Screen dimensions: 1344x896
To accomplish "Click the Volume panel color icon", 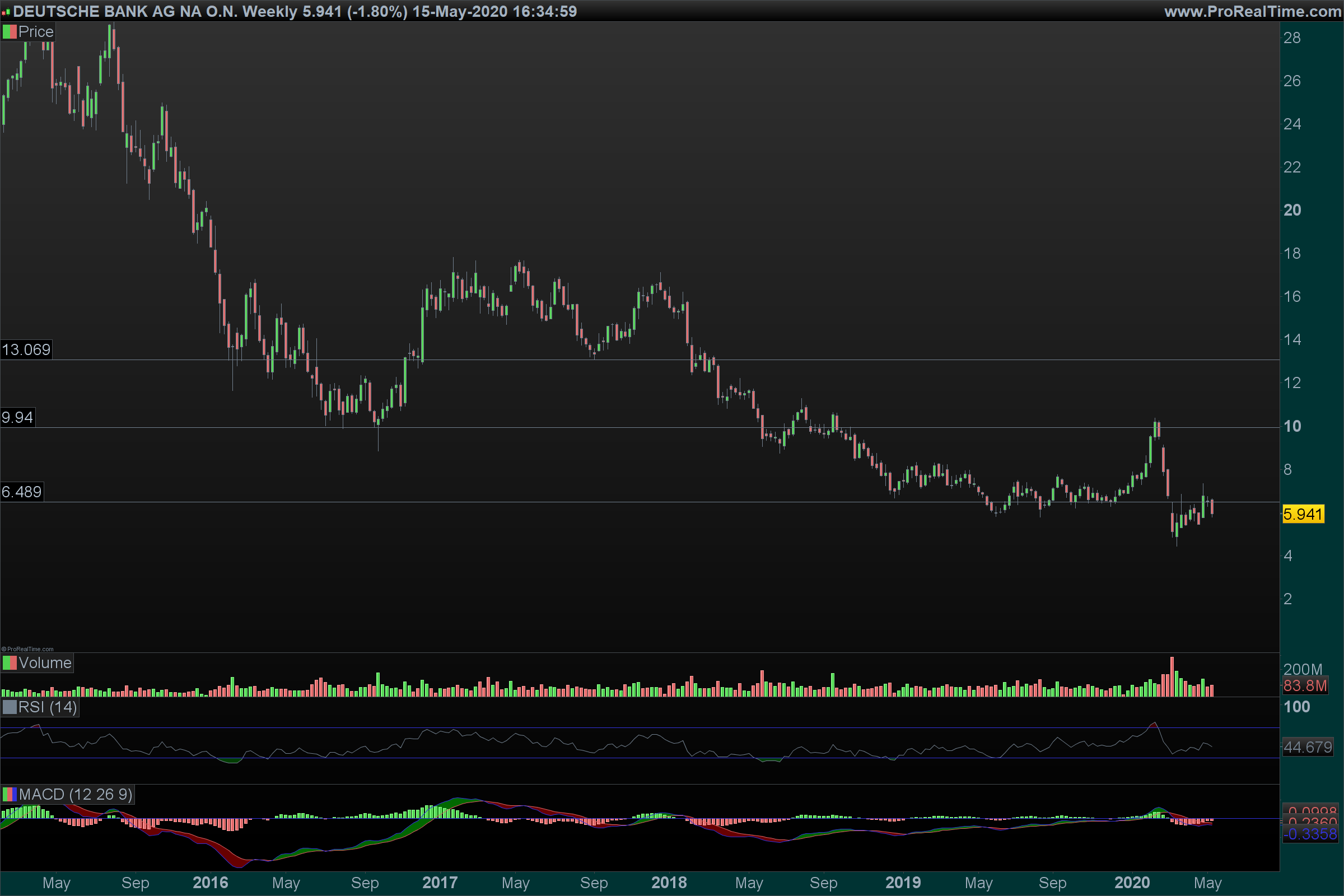I will click(10, 663).
